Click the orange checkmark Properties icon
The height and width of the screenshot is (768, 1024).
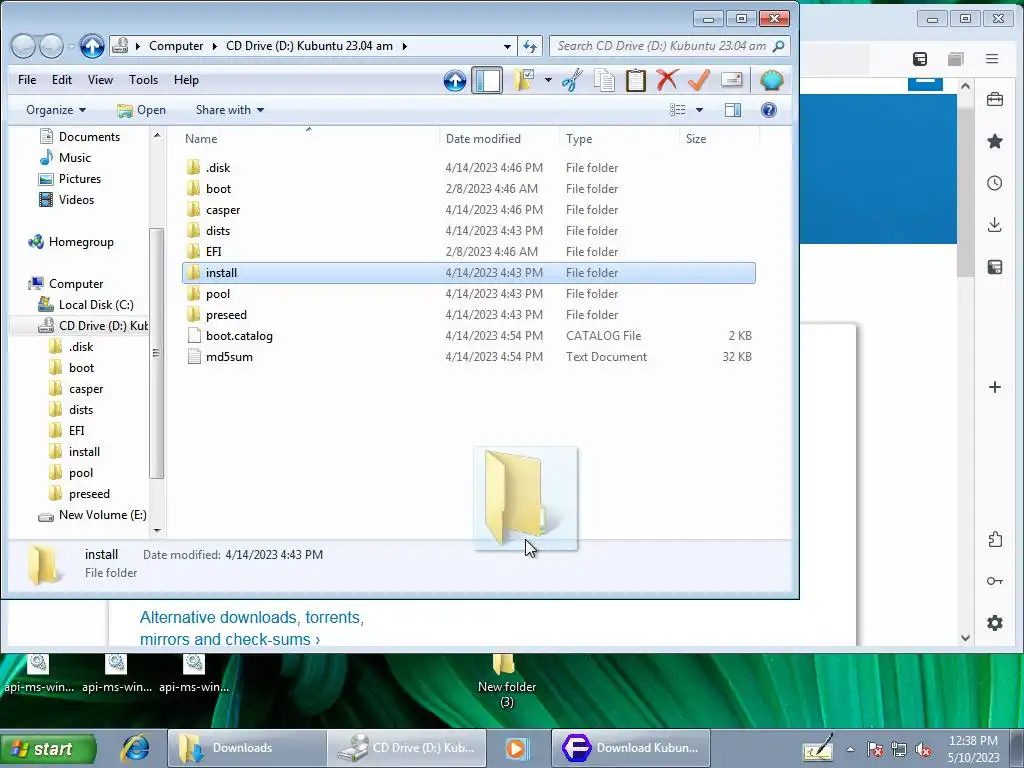[699, 80]
